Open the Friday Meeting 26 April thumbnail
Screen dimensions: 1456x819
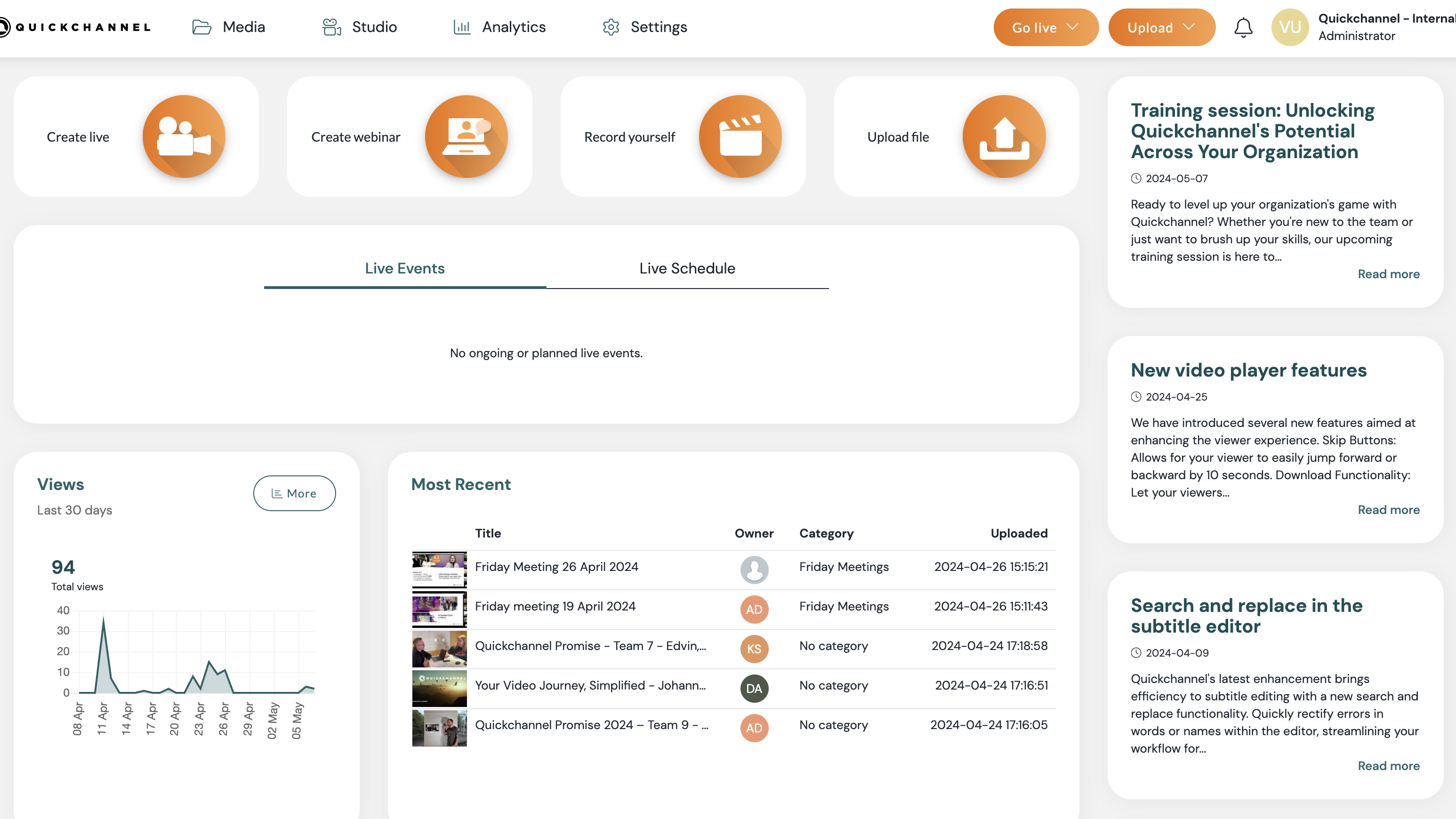pos(439,570)
